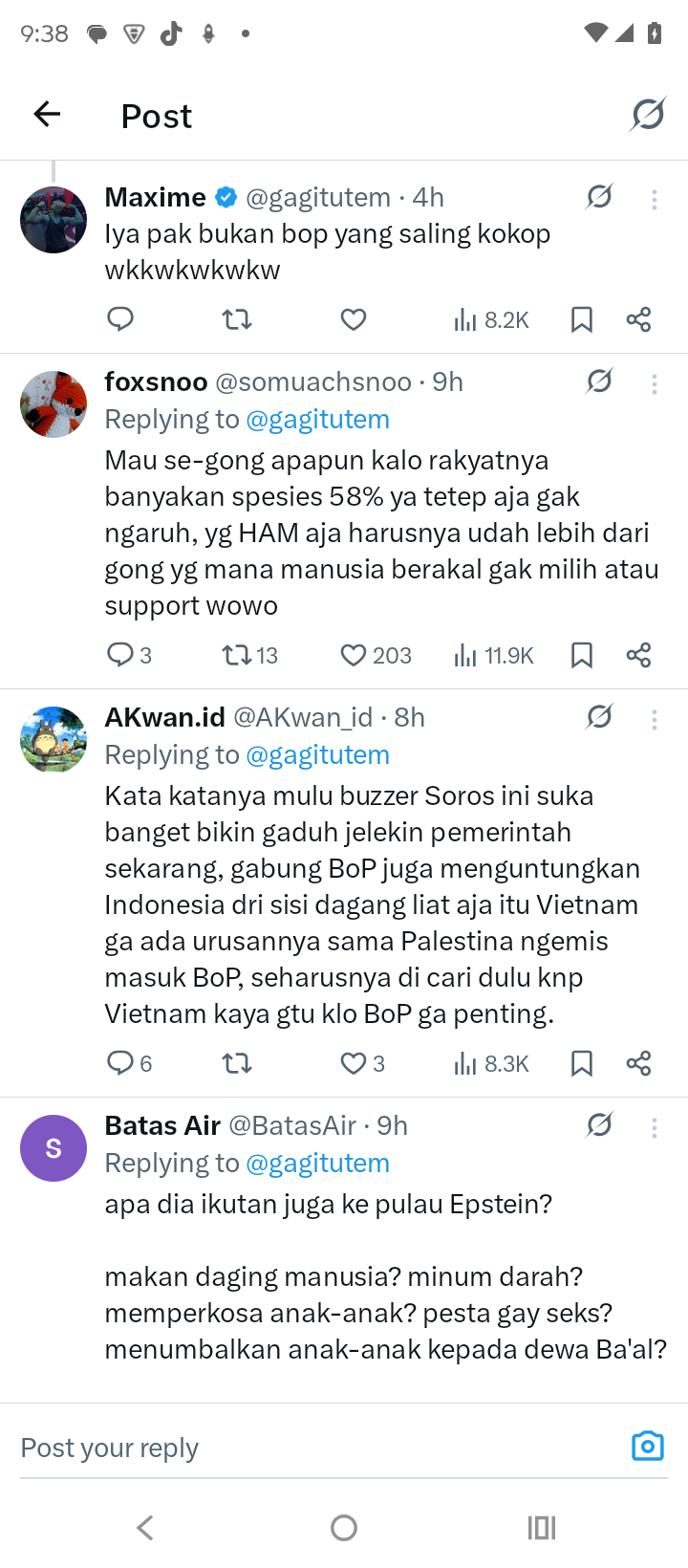Open the Grok icon in the header

(648, 115)
